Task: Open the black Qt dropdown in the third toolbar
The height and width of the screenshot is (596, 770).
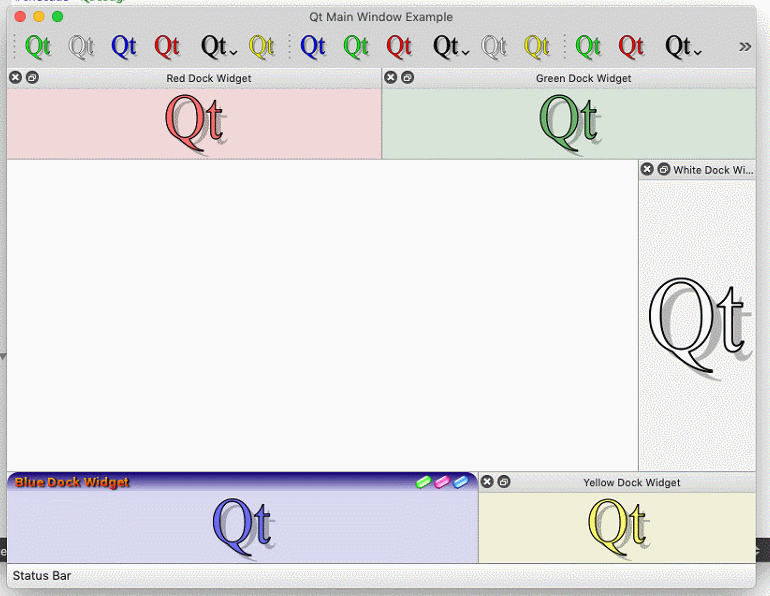Action: pyautogui.click(x=683, y=47)
